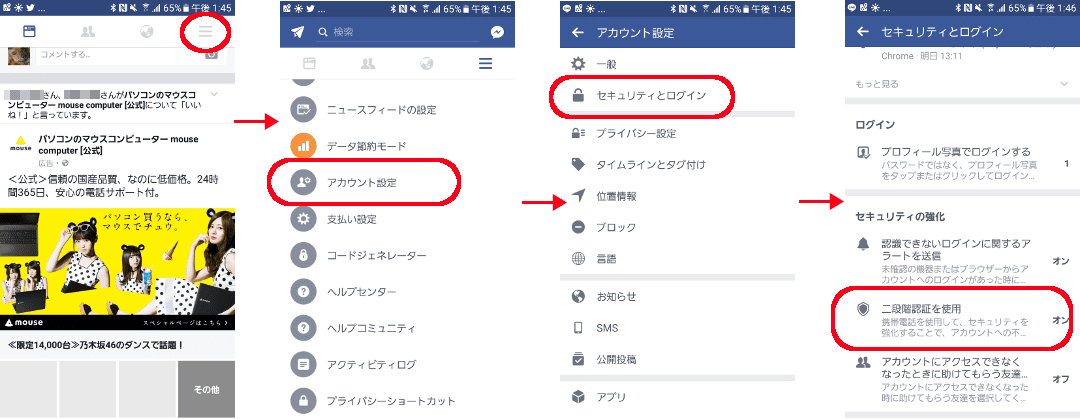The height and width of the screenshot is (419, 1080).
Task: Tap the back arrow beside アカウント設定
Action: pos(578,32)
